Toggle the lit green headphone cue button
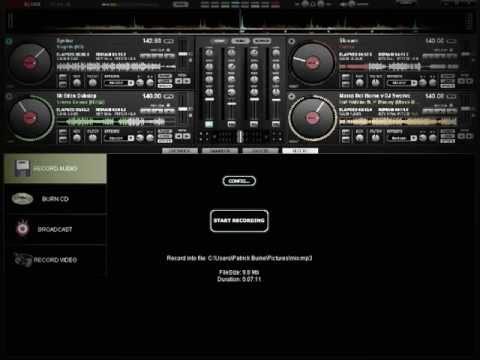The image size is (480, 360). (x=209, y=124)
